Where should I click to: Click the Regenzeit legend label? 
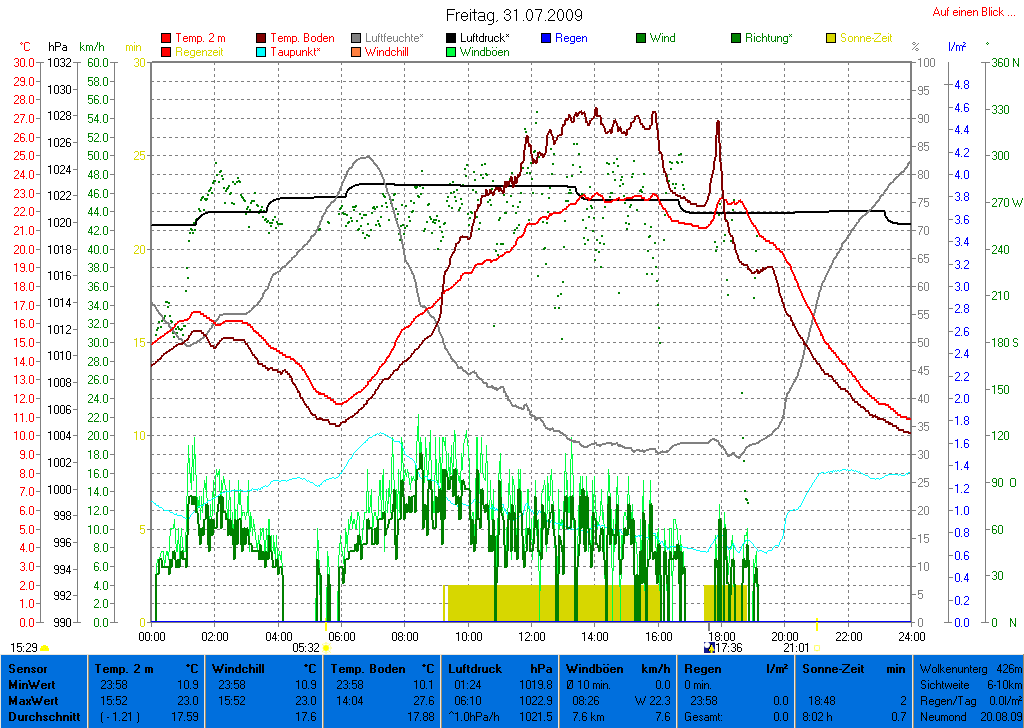[201, 52]
